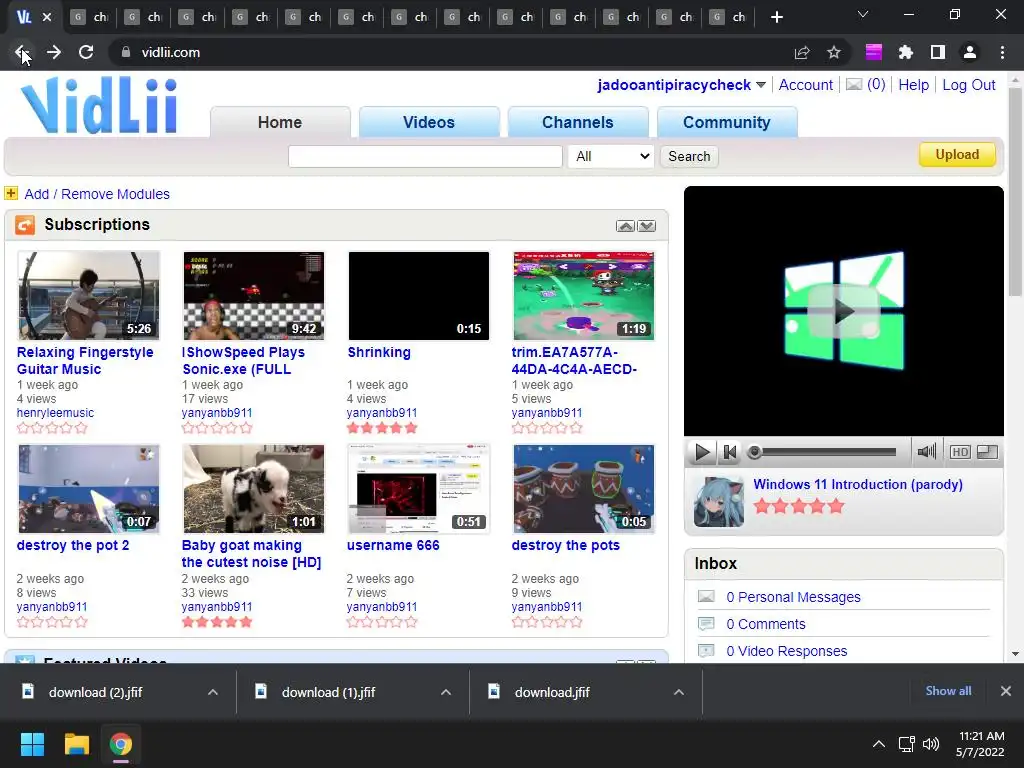Show hidden system tray icons
1024x768 pixels.
879,744
